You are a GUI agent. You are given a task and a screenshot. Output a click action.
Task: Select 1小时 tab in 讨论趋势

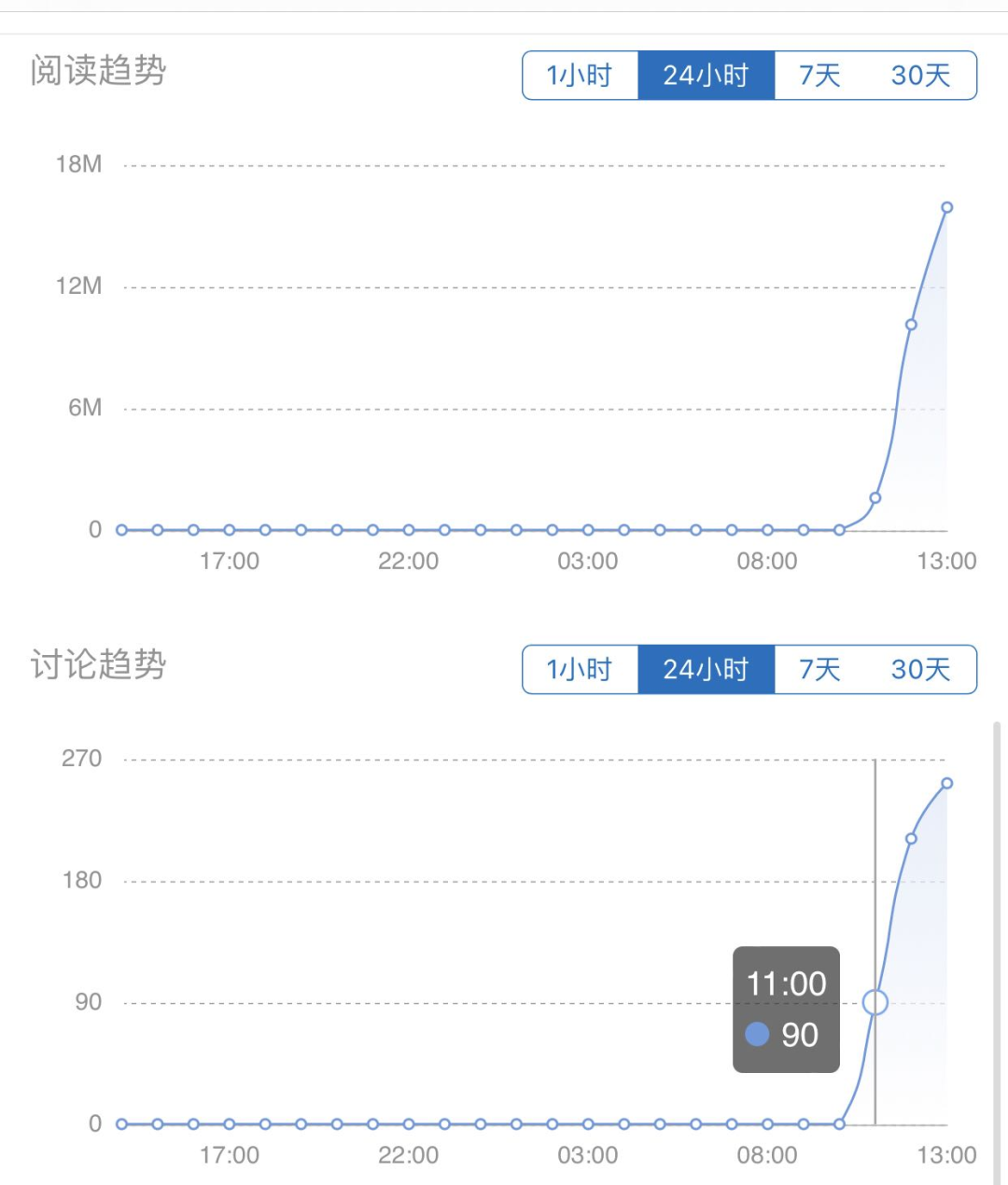coord(580,670)
